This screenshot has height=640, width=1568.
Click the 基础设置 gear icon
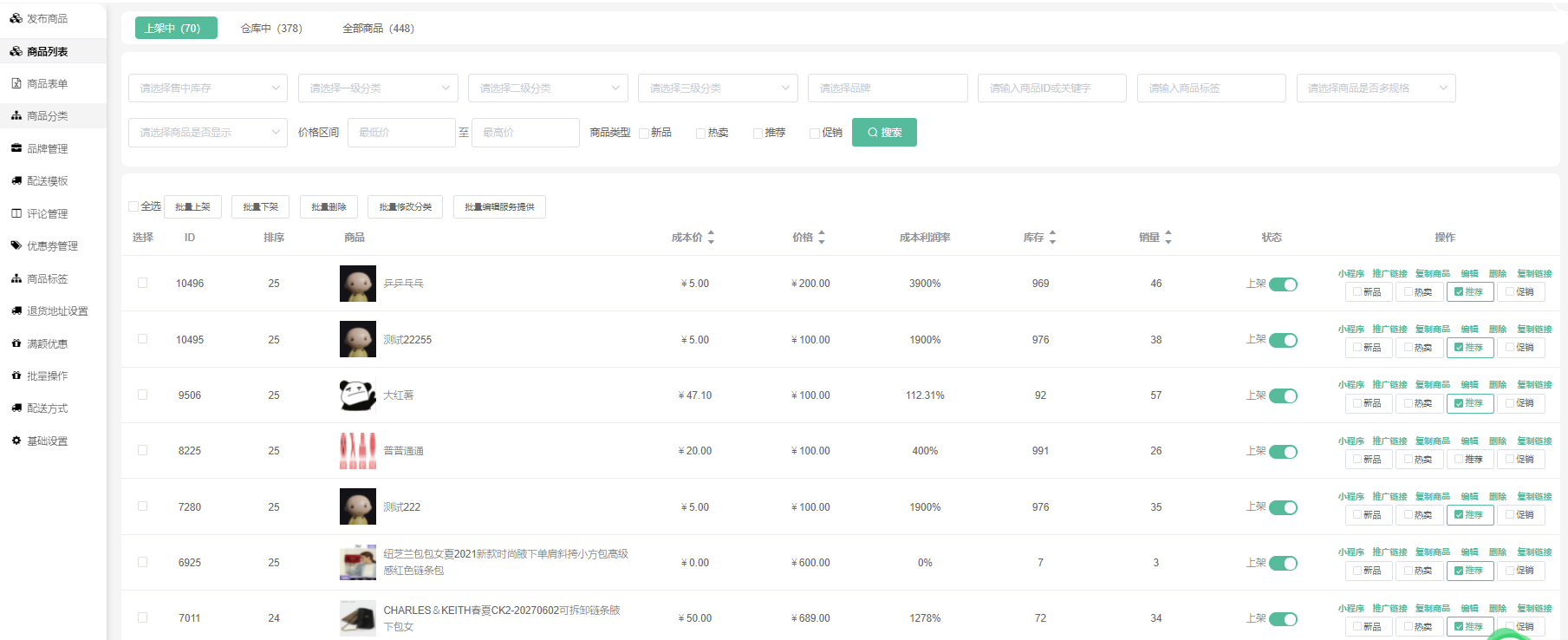(16, 441)
